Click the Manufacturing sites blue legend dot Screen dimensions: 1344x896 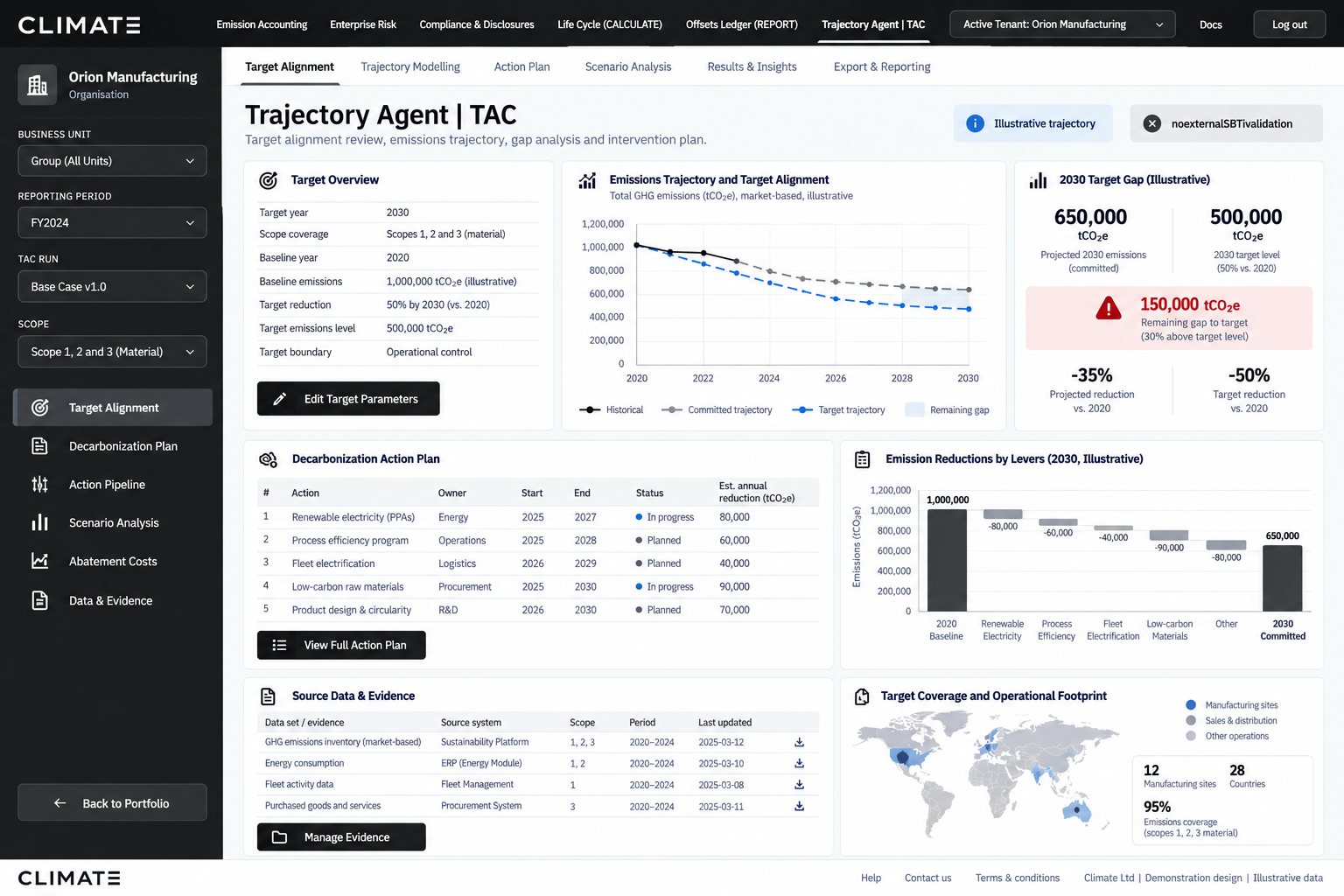[x=1191, y=705]
